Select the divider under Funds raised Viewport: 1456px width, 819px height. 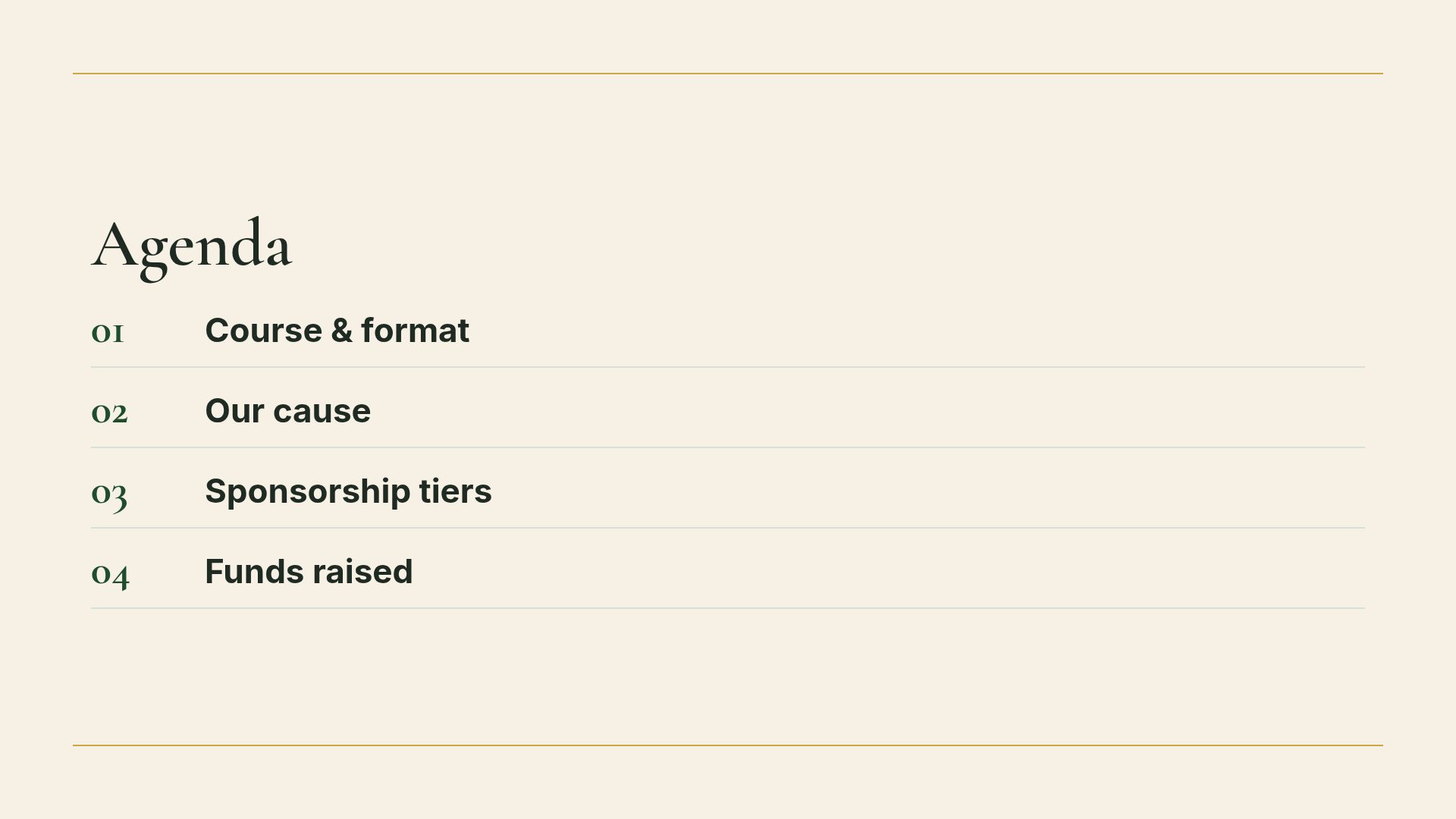click(x=728, y=608)
